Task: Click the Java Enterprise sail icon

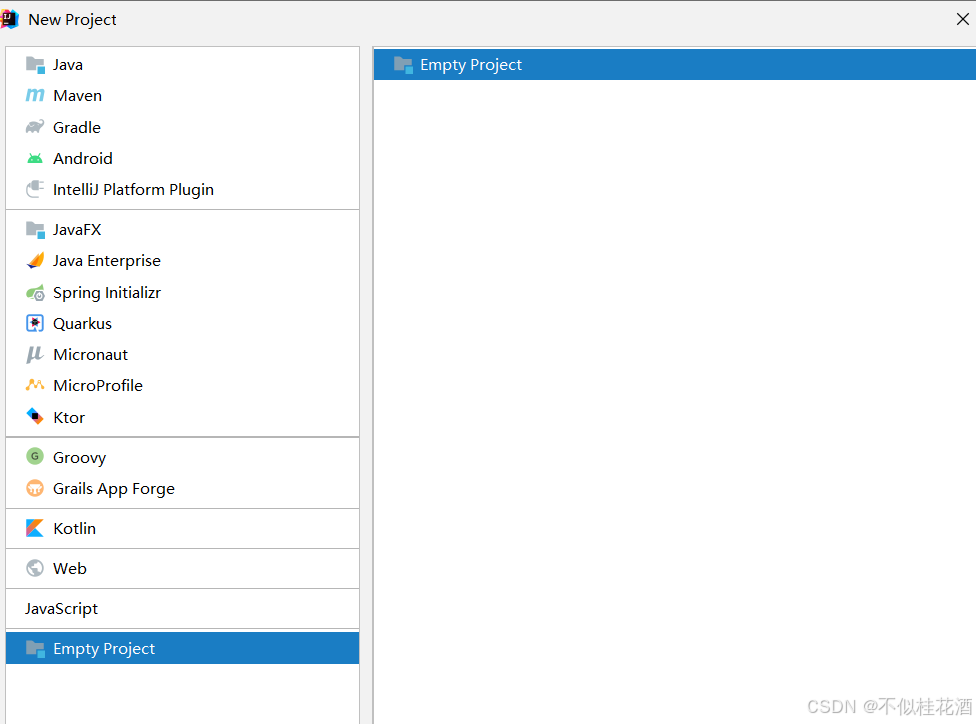Action: point(35,260)
